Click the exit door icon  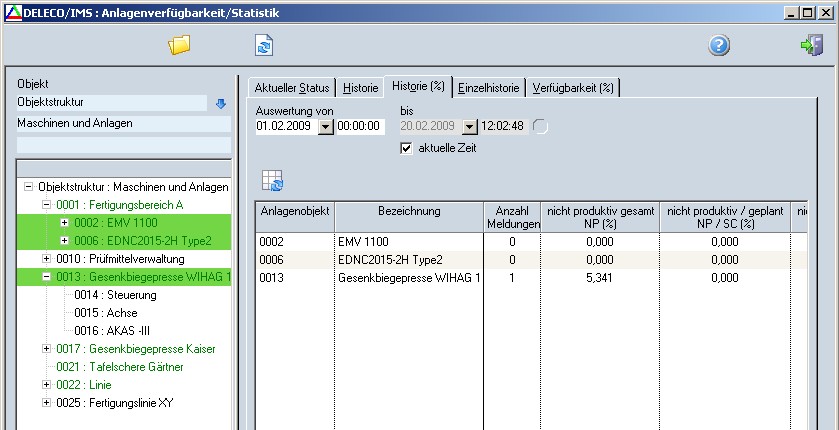coord(811,46)
